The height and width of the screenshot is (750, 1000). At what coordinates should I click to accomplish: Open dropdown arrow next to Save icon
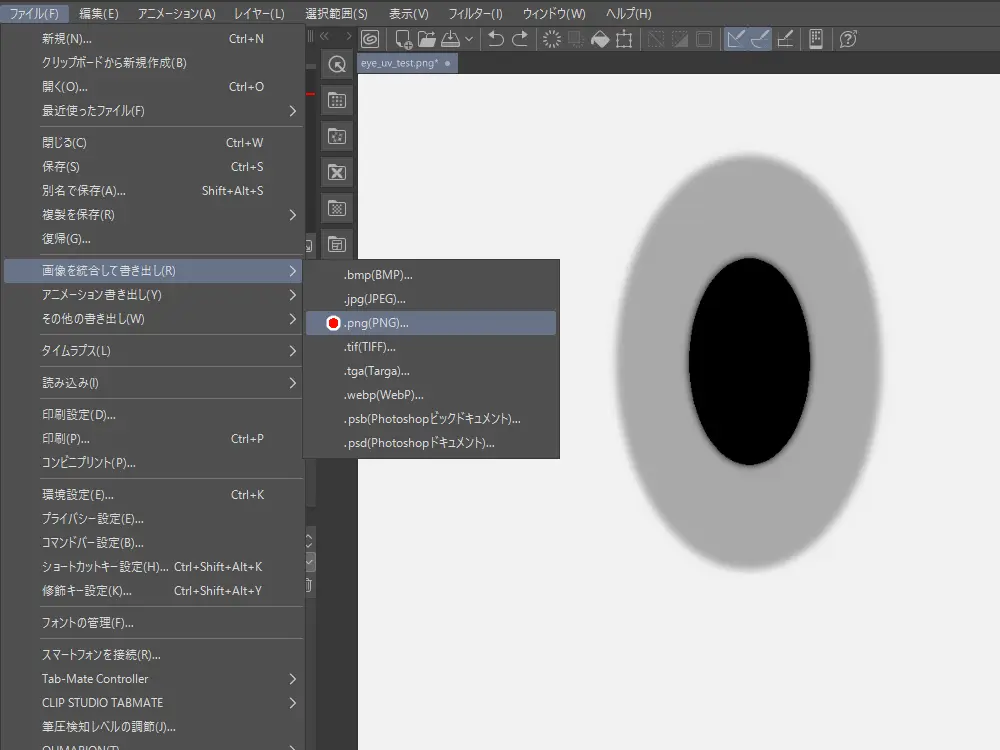tap(469, 40)
